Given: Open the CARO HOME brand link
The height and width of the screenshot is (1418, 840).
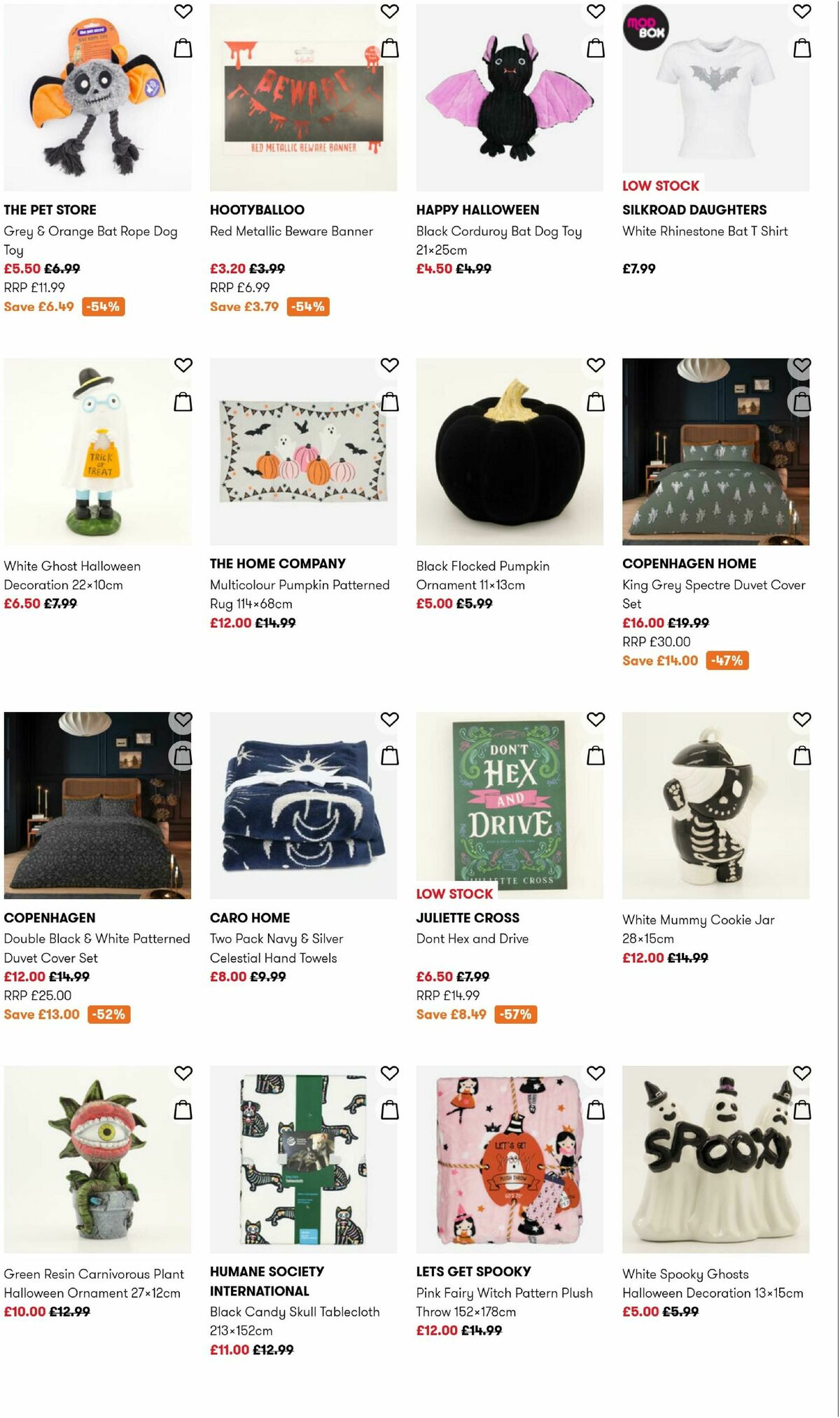Looking at the screenshot, I should coord(249,917).
